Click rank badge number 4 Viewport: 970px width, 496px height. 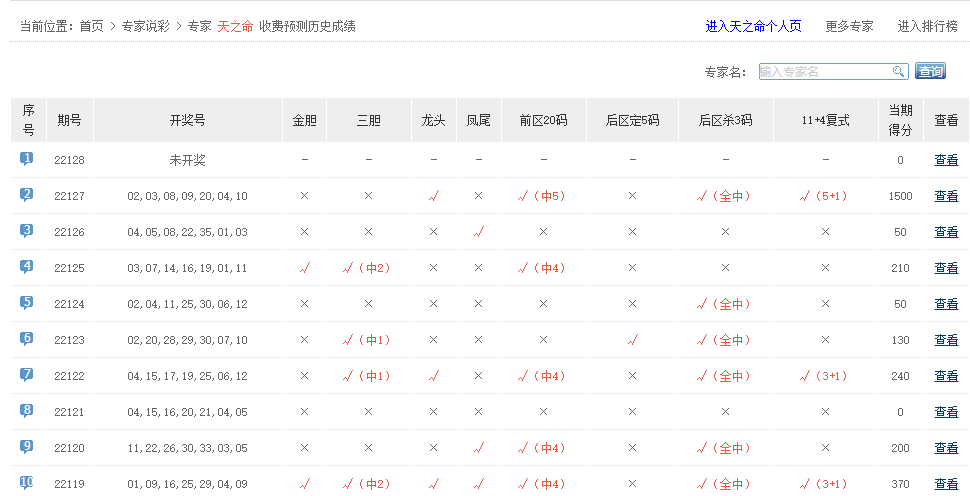pos(27,267)
